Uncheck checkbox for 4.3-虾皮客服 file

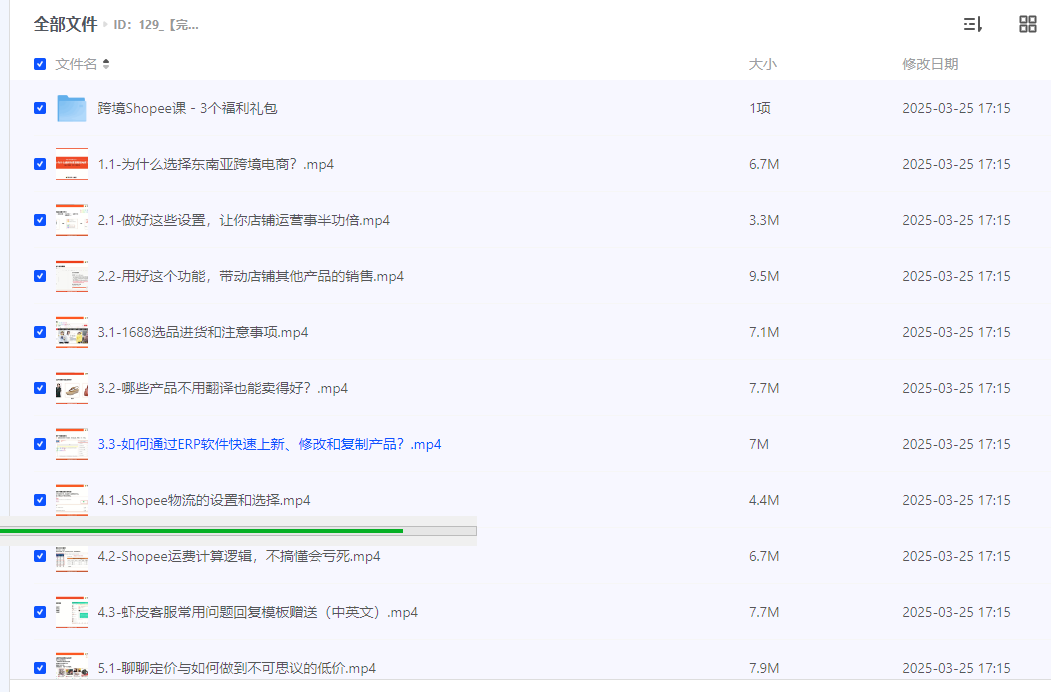coord(40,612)
